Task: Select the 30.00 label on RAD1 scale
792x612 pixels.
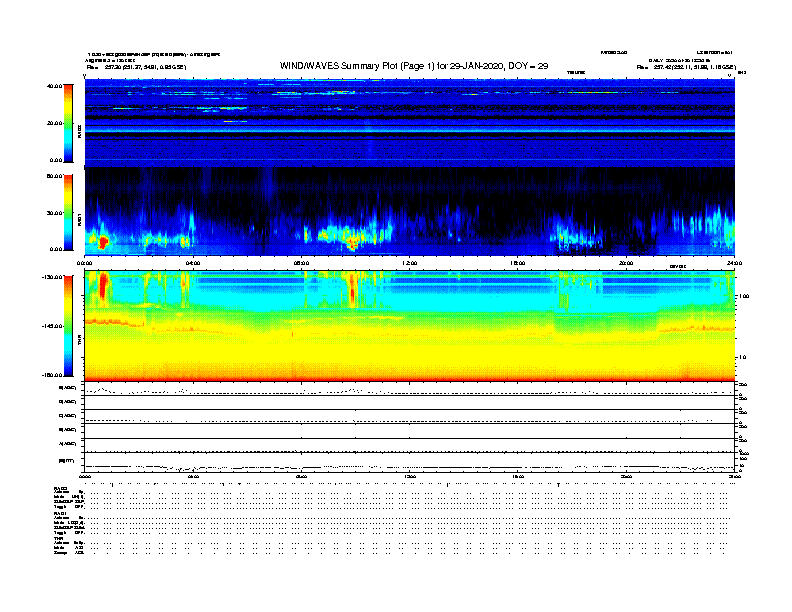Action: click(x=54, y=213)
